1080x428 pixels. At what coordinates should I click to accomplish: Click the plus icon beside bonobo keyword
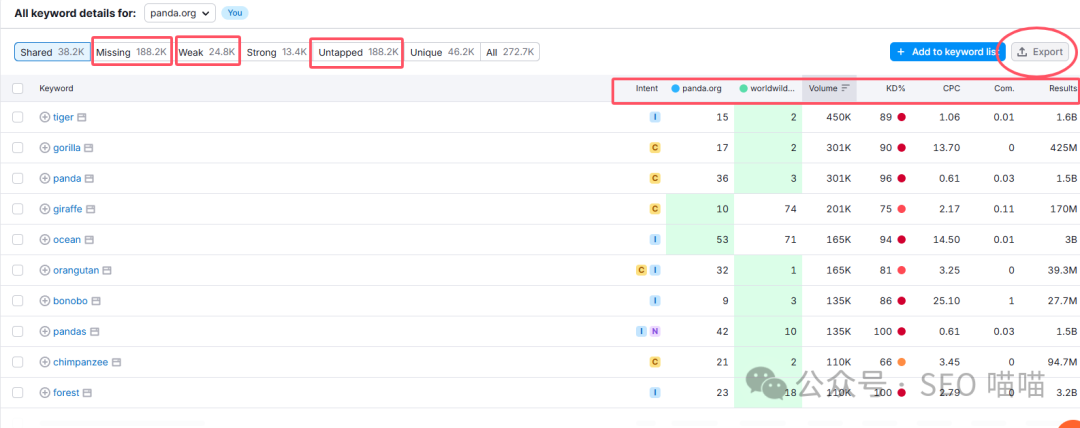click(44, 301)
